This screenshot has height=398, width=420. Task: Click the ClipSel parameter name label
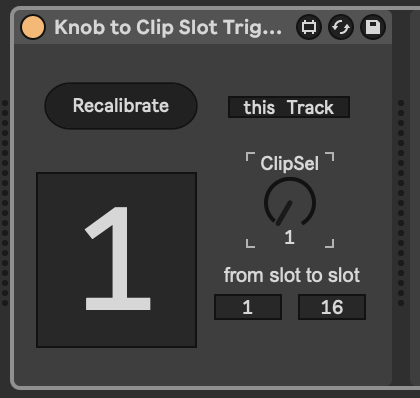click(289, 163)
